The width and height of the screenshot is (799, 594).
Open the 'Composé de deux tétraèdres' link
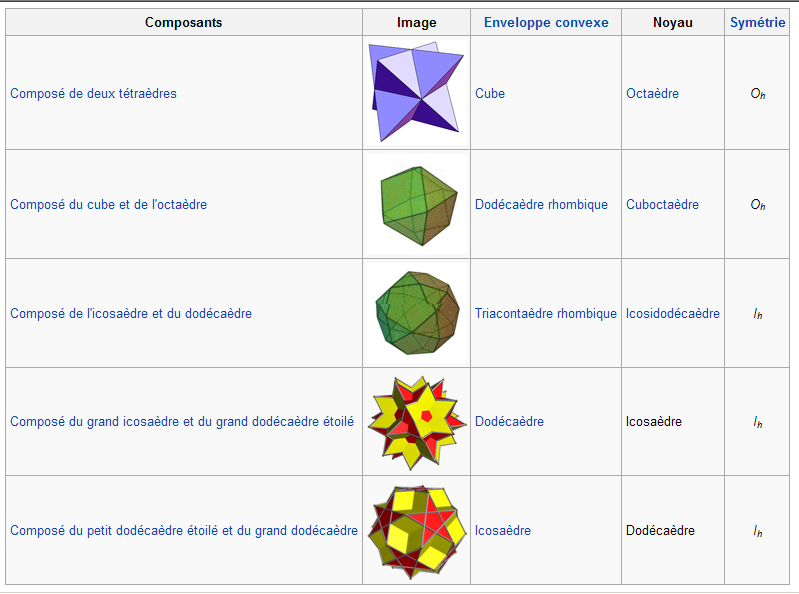click(93, 93)
